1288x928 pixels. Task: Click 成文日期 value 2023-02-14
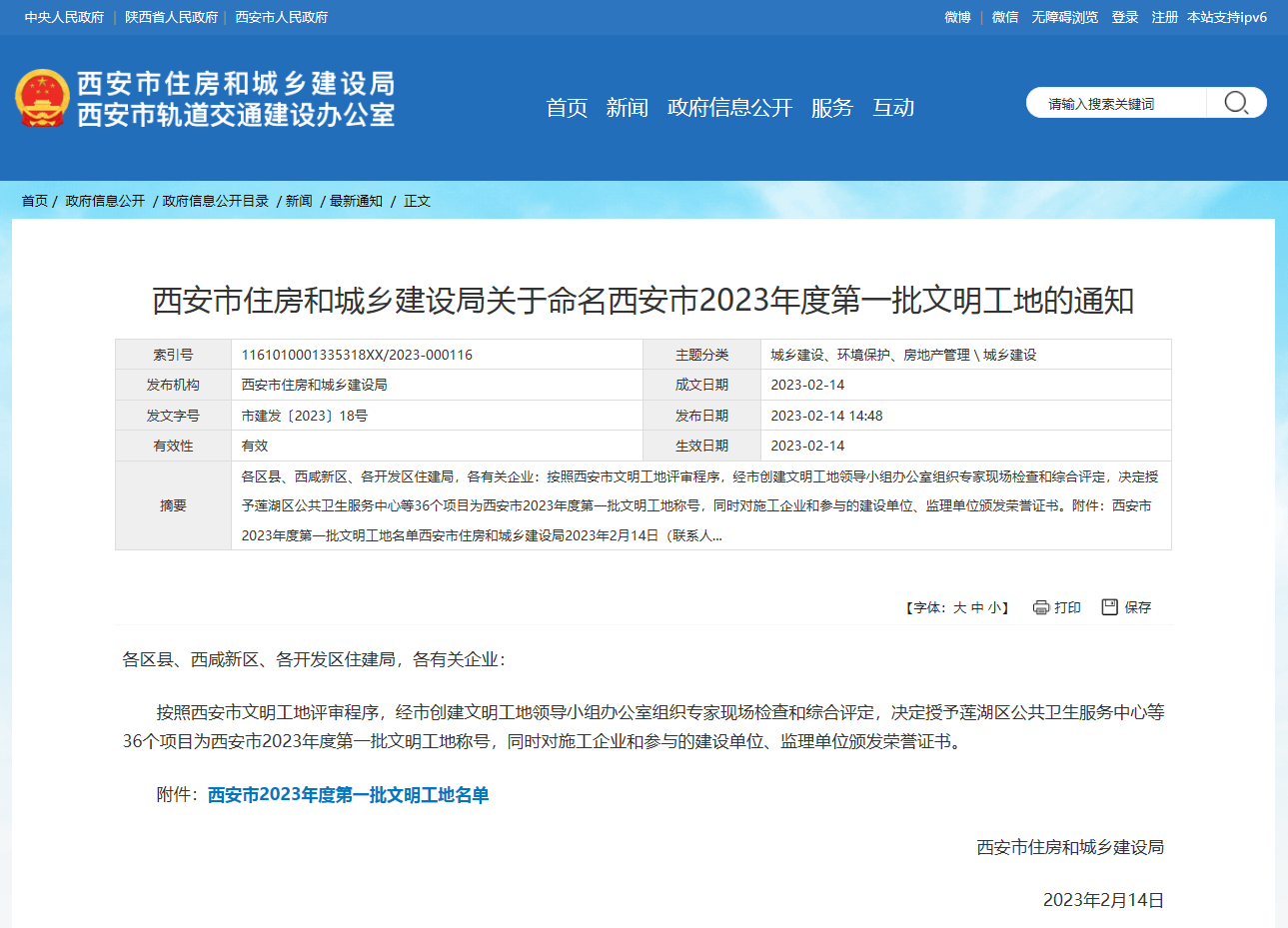coord(807,385)
